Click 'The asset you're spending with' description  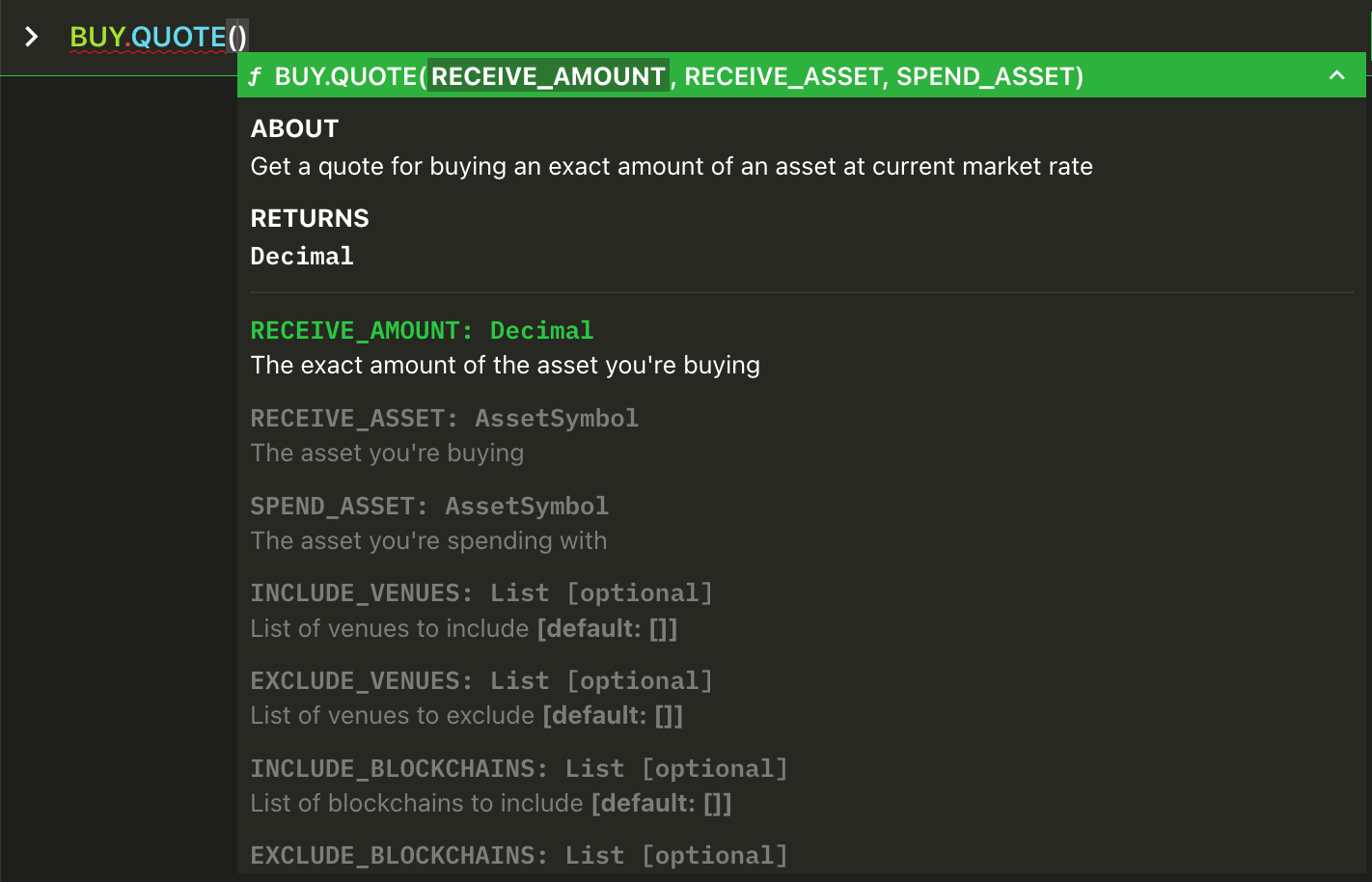click(428, 540)
